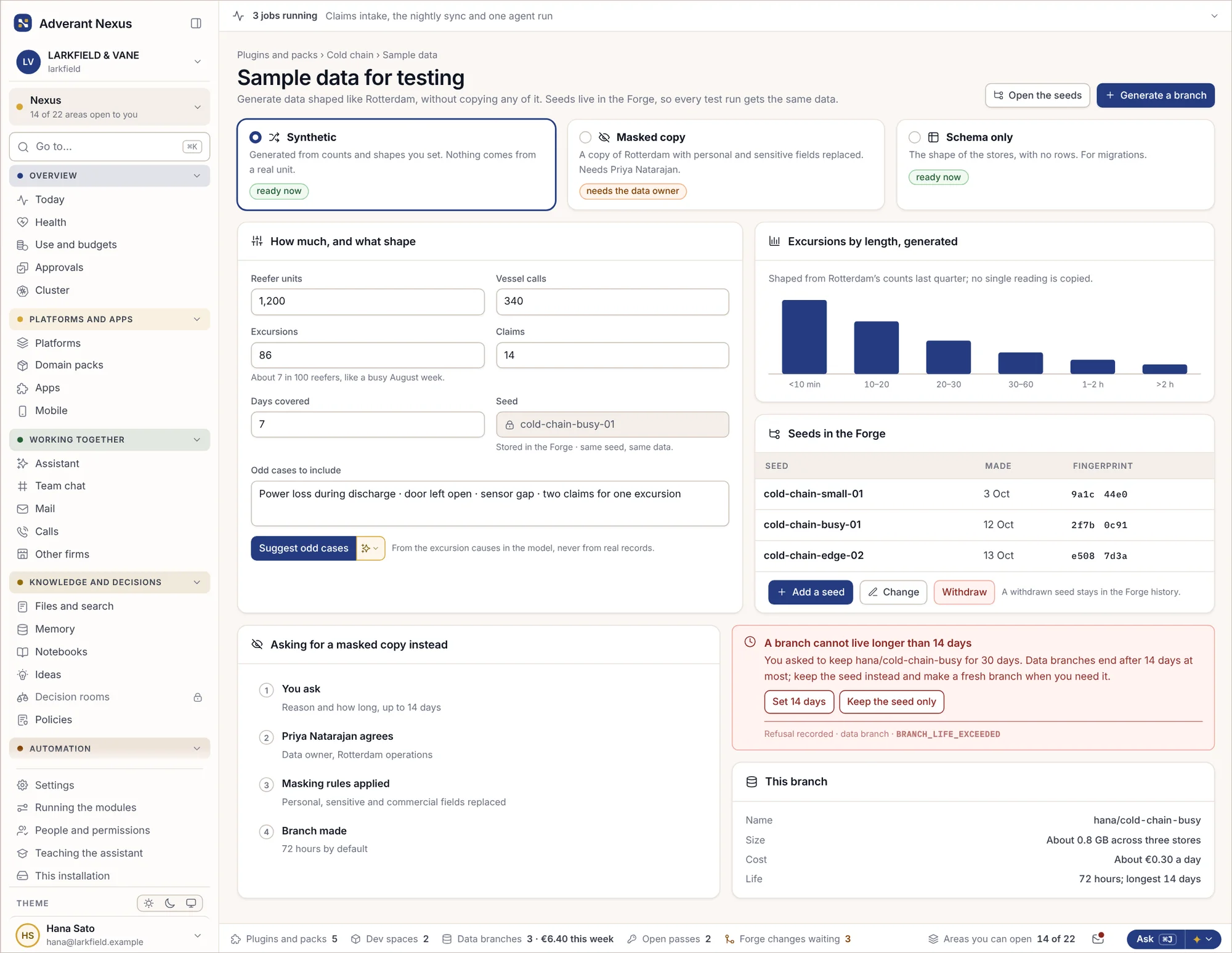The width and height of the screenshot is (1232, 953).
Task: Open the Suggest odd cases options dropdown
Action: coord(371,548)
